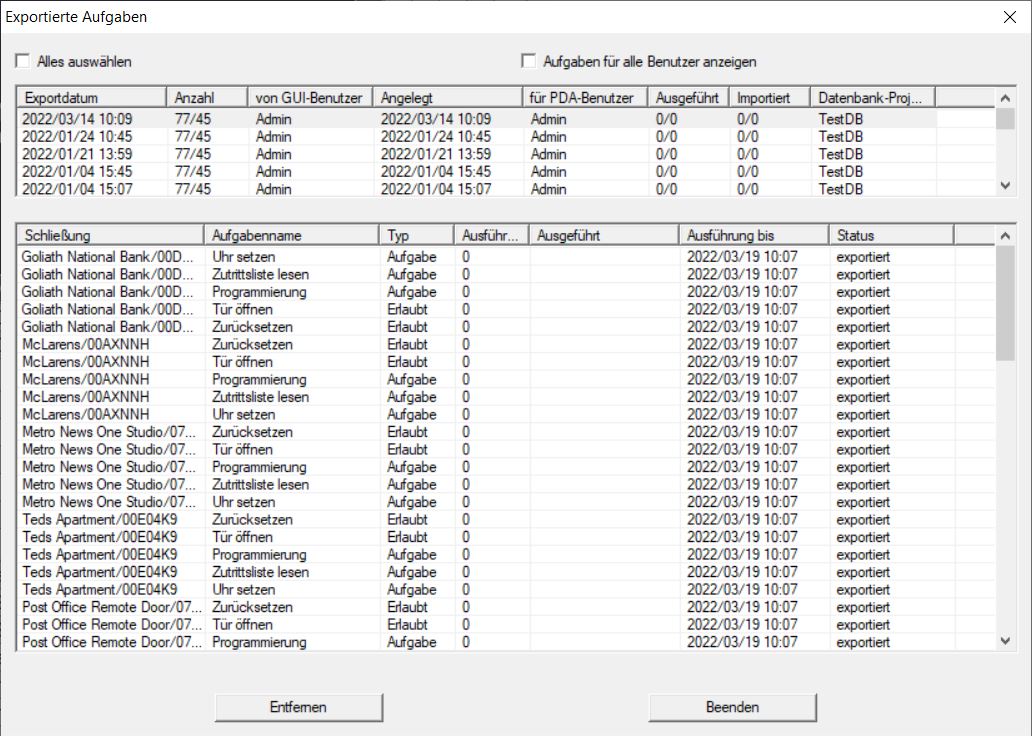Click the Status column header
1032x736 pixels.
click(890, 235)
